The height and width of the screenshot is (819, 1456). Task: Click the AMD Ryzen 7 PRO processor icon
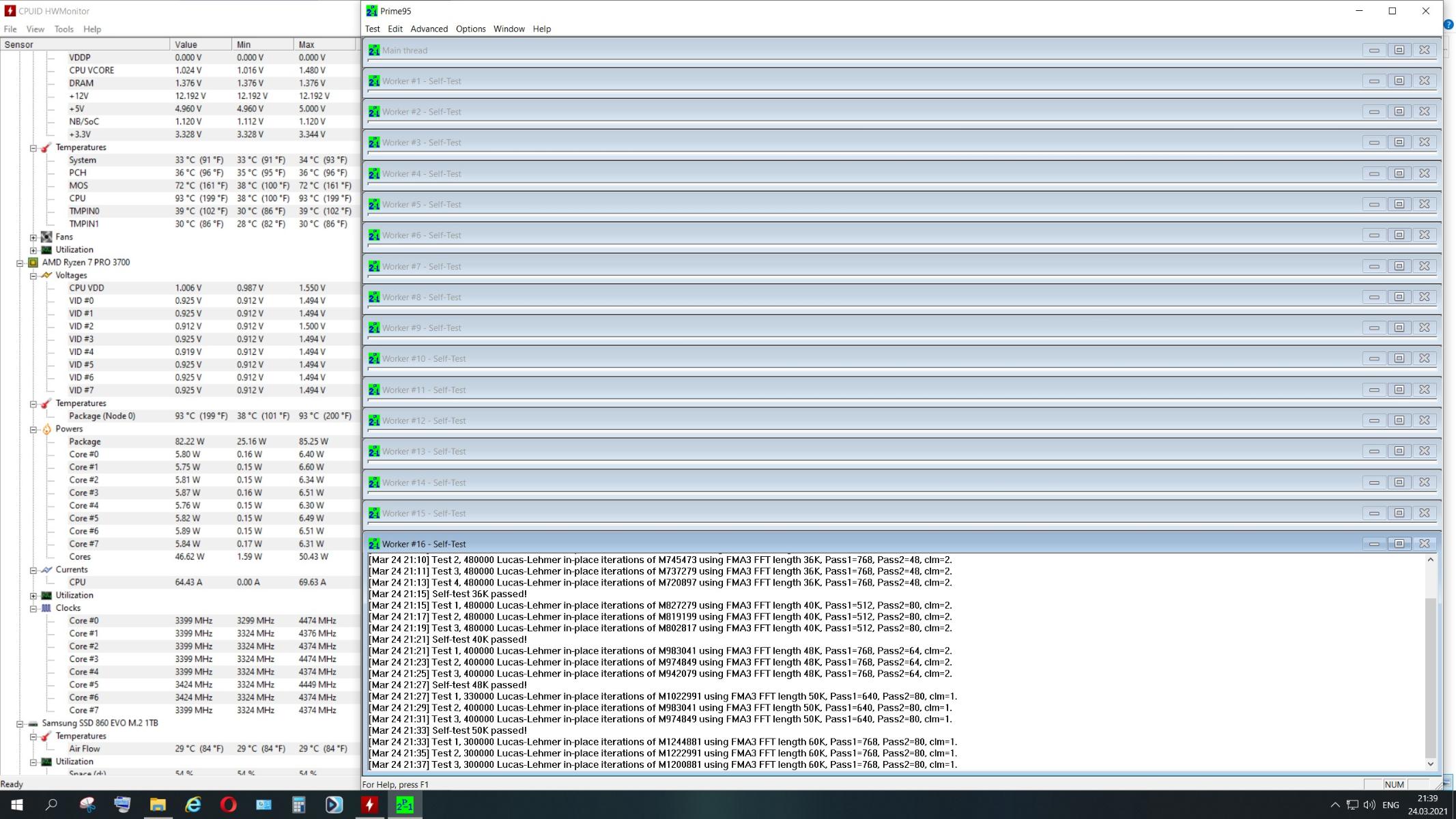tap(33, 262)
